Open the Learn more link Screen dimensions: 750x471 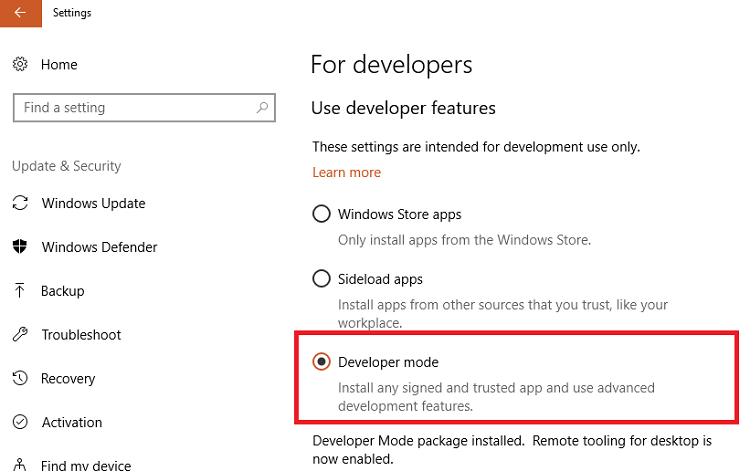346,172
